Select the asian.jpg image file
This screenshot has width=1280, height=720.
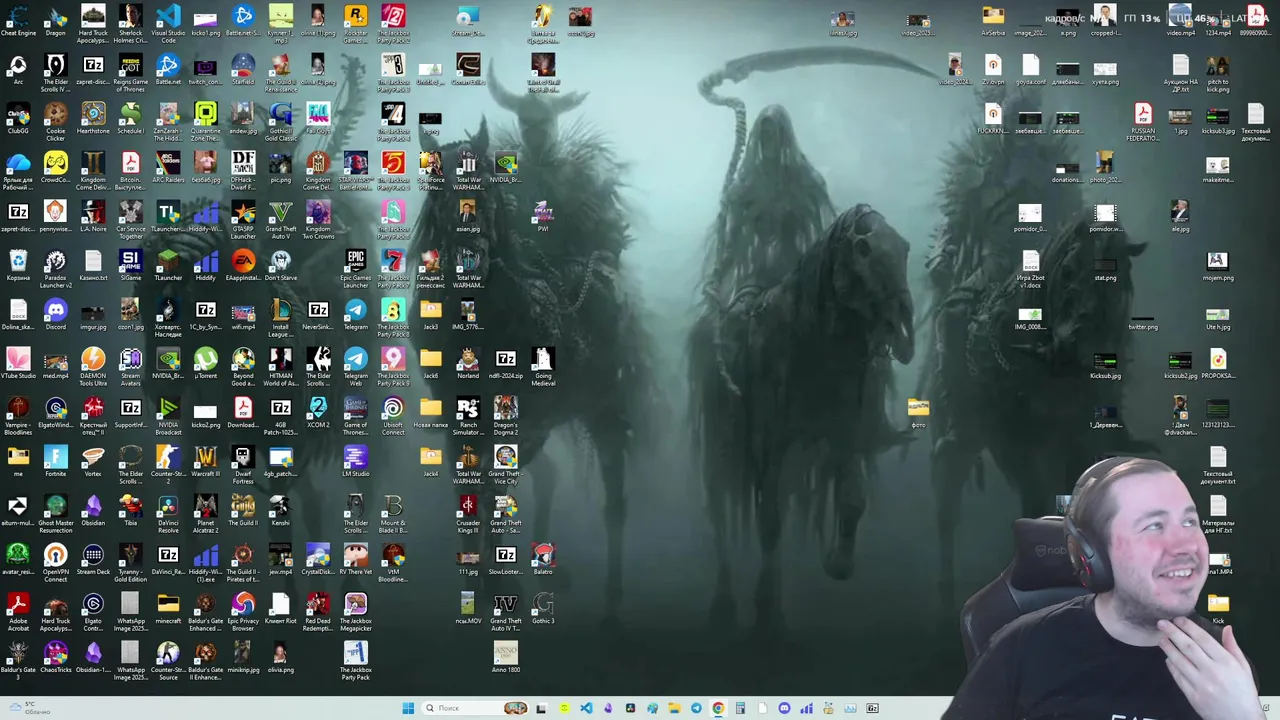(x=468, y=217)
